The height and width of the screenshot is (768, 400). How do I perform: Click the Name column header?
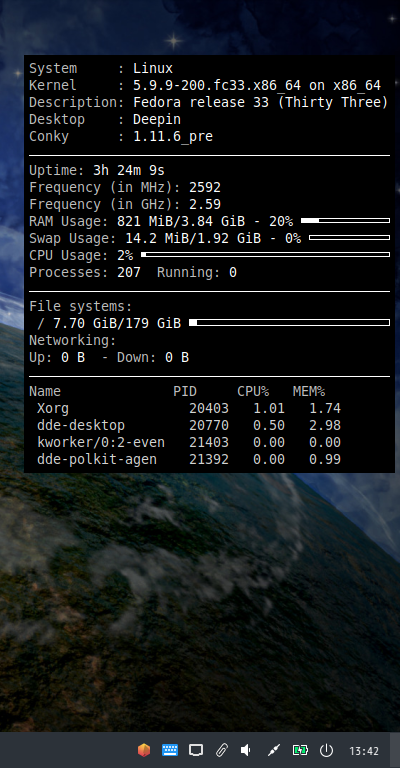tap(45, 391)
